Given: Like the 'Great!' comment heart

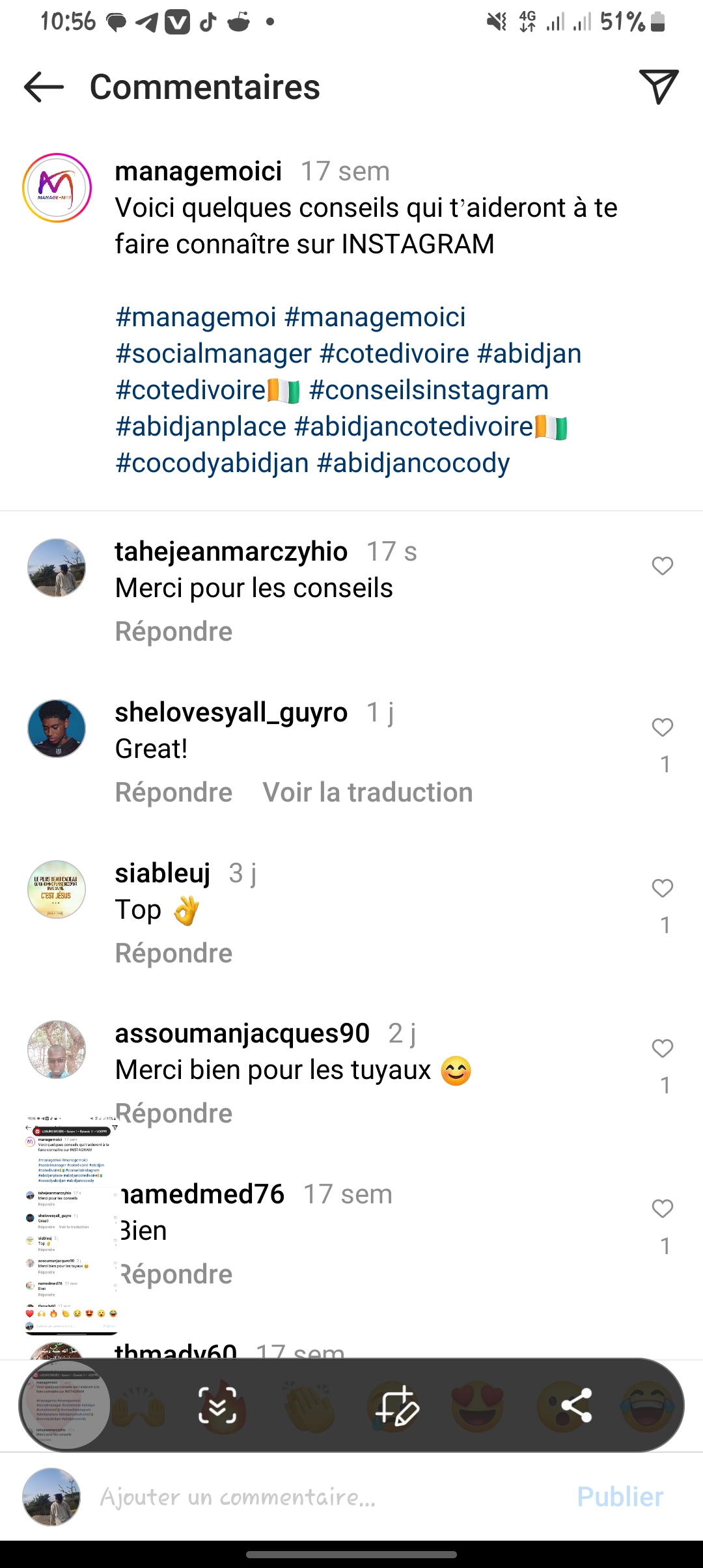Looking at the screenshot, I should point(663,727).
